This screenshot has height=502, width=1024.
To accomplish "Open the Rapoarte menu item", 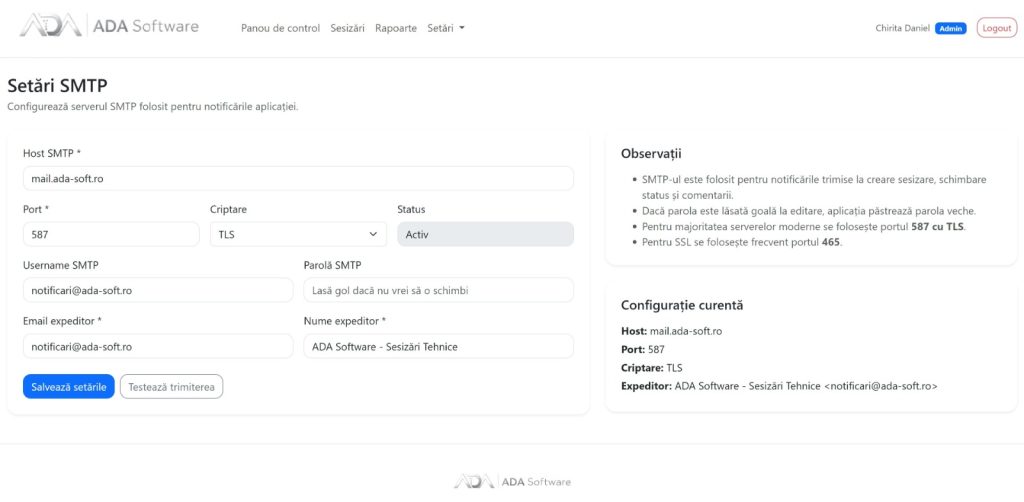I will pyautogui.click(x=396, y=29).
